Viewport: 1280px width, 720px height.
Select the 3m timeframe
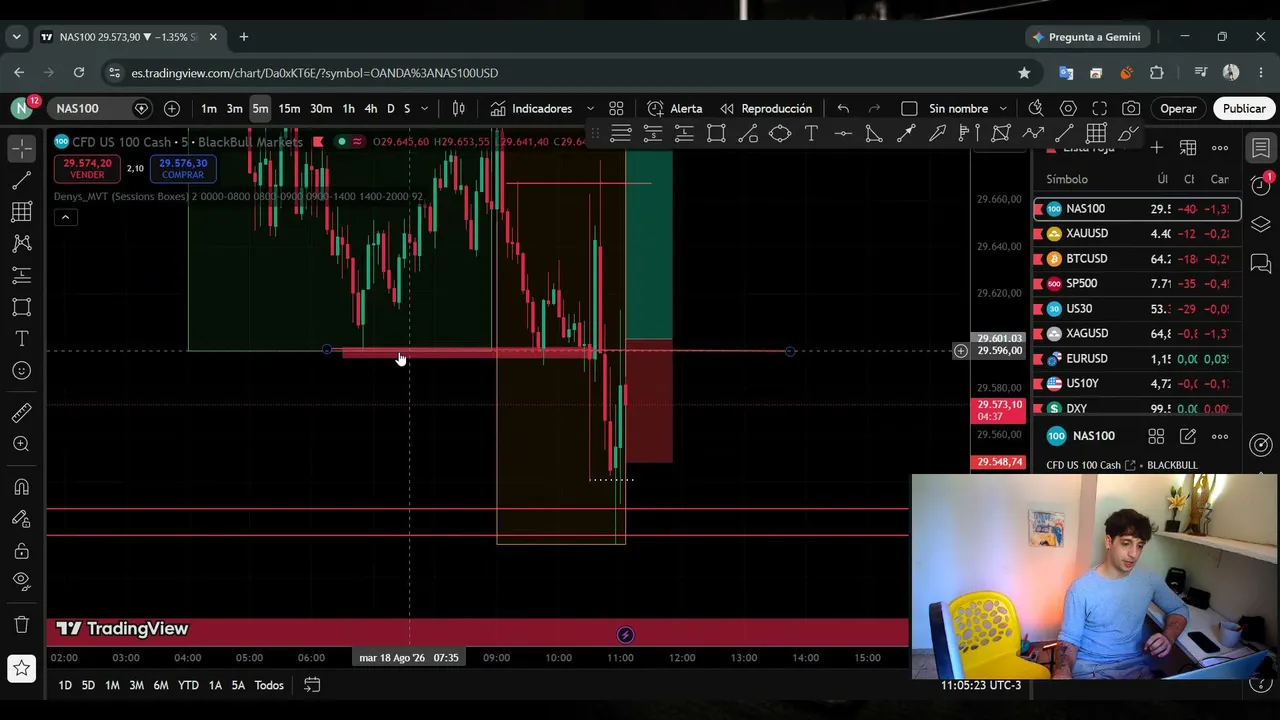(x=234, y=108)
